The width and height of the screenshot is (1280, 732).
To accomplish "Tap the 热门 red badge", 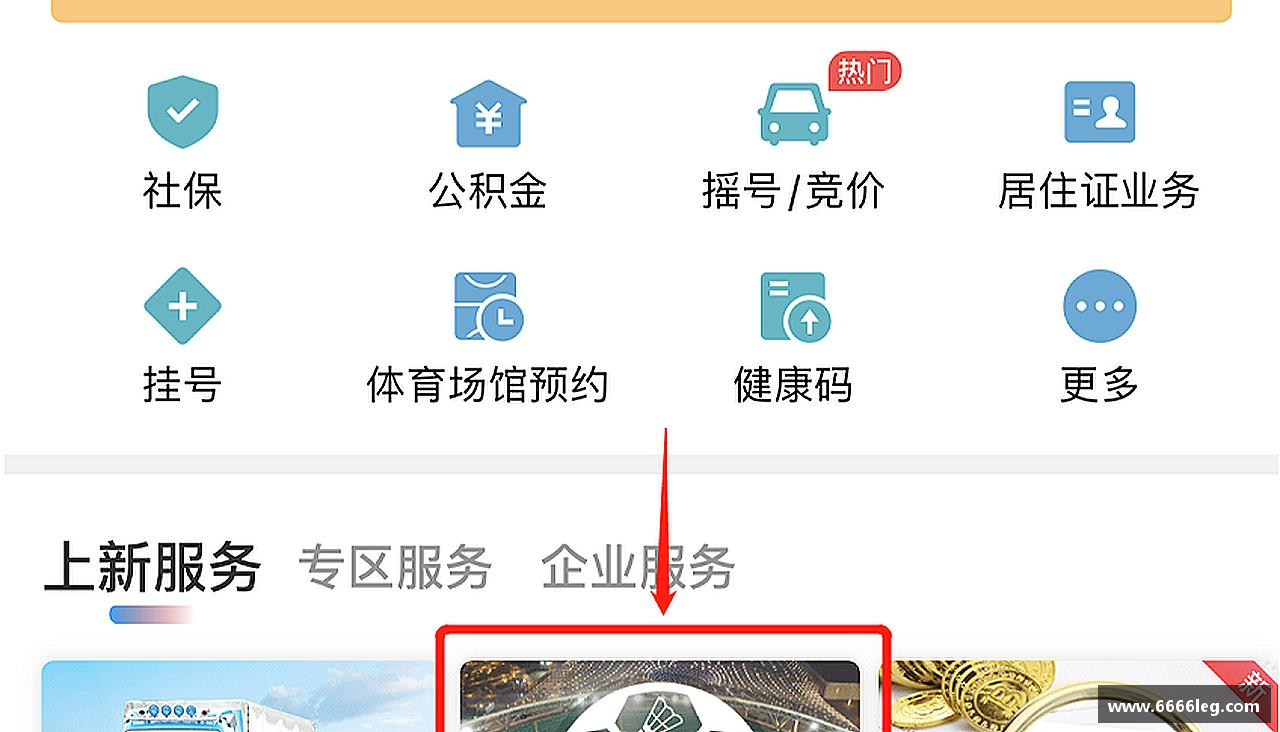I will click(865, 71).
